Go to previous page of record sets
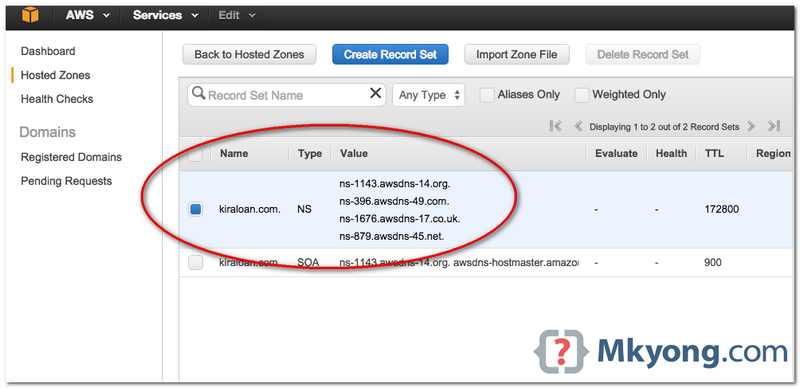 (578, 126)
